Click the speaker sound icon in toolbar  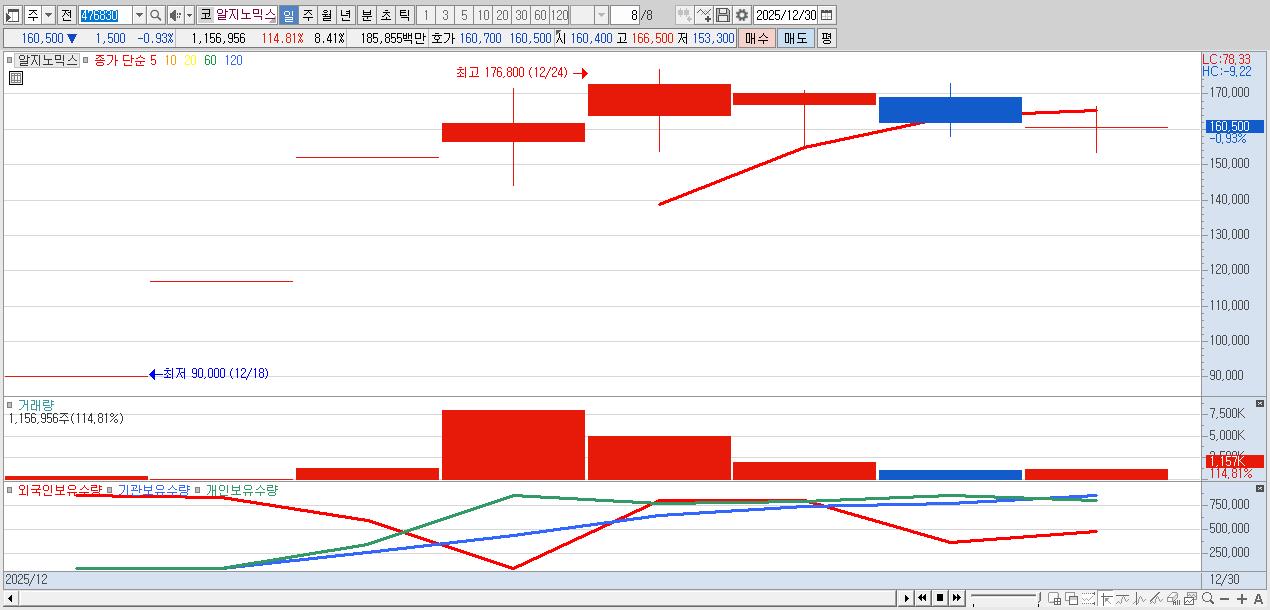[174, 15]
